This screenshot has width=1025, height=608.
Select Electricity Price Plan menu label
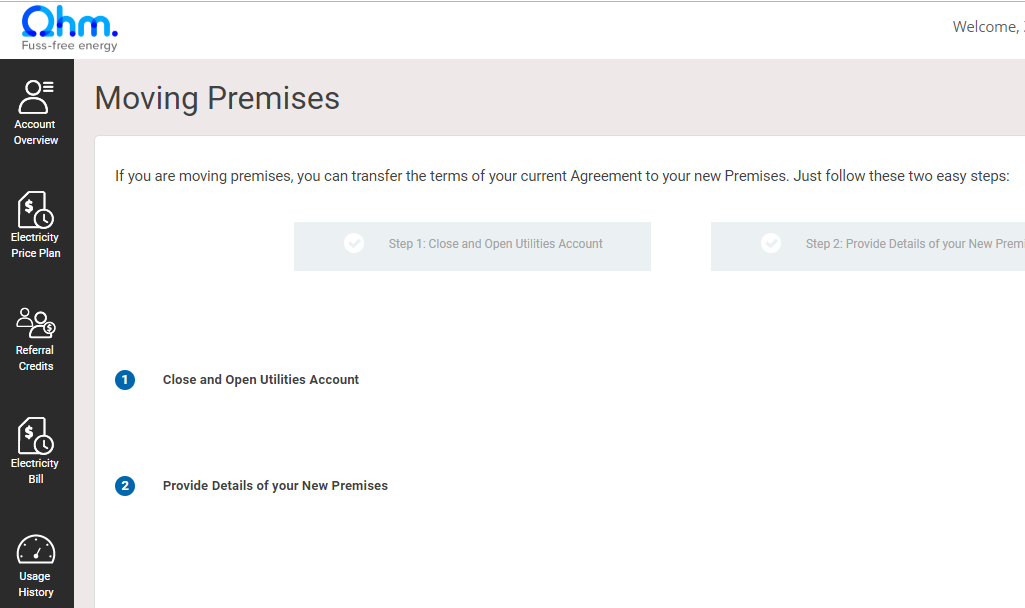[36, 246]
